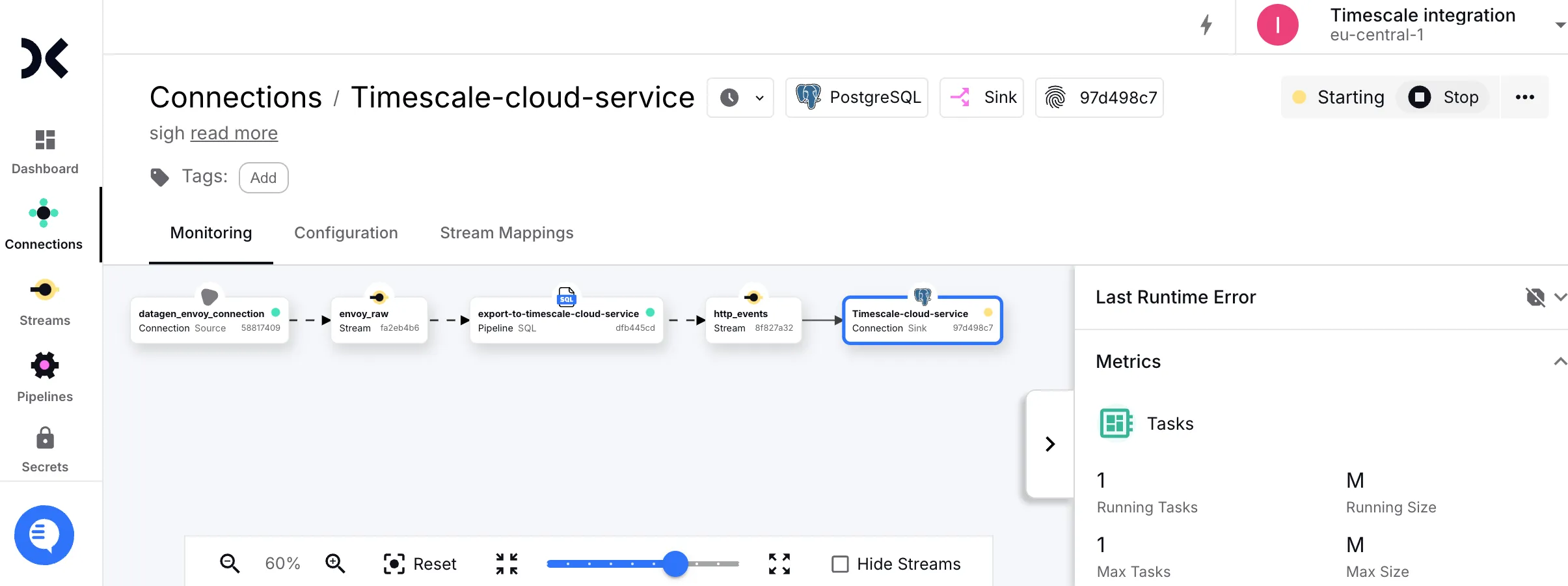This screenshot has width=1568, height=586.
Task: Open the Streams section
Action: pyautogui.click(x=45, y=303)
